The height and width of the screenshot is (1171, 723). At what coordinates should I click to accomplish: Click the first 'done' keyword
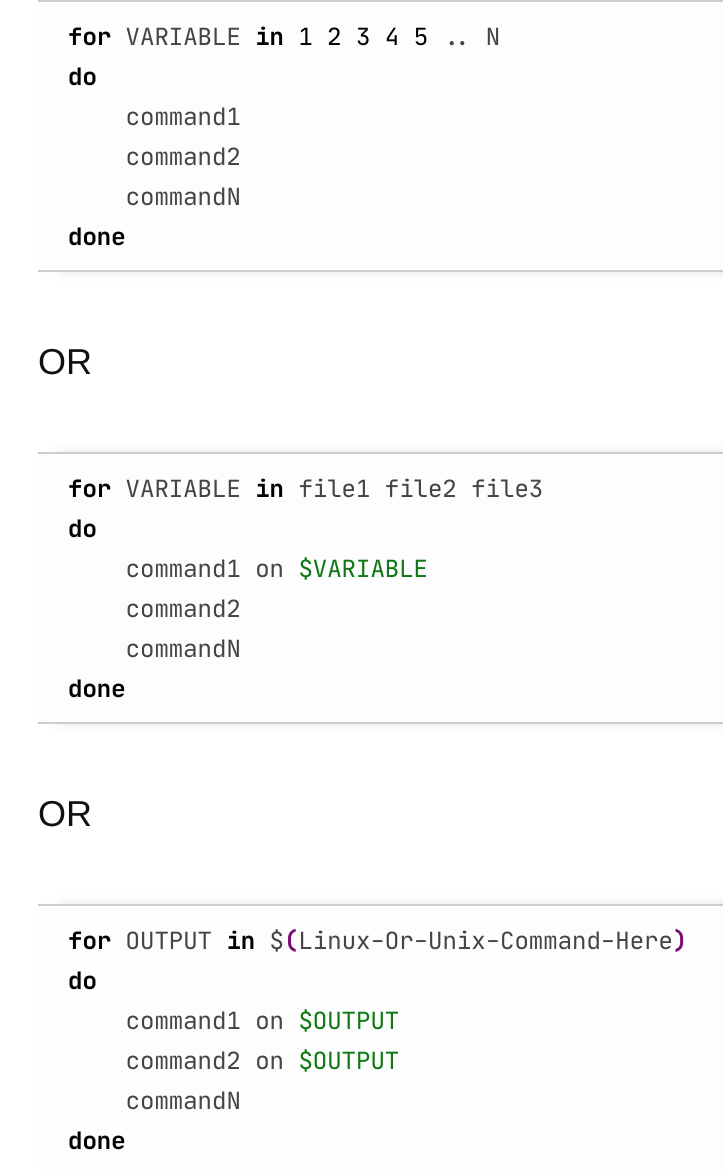(96, 237)
